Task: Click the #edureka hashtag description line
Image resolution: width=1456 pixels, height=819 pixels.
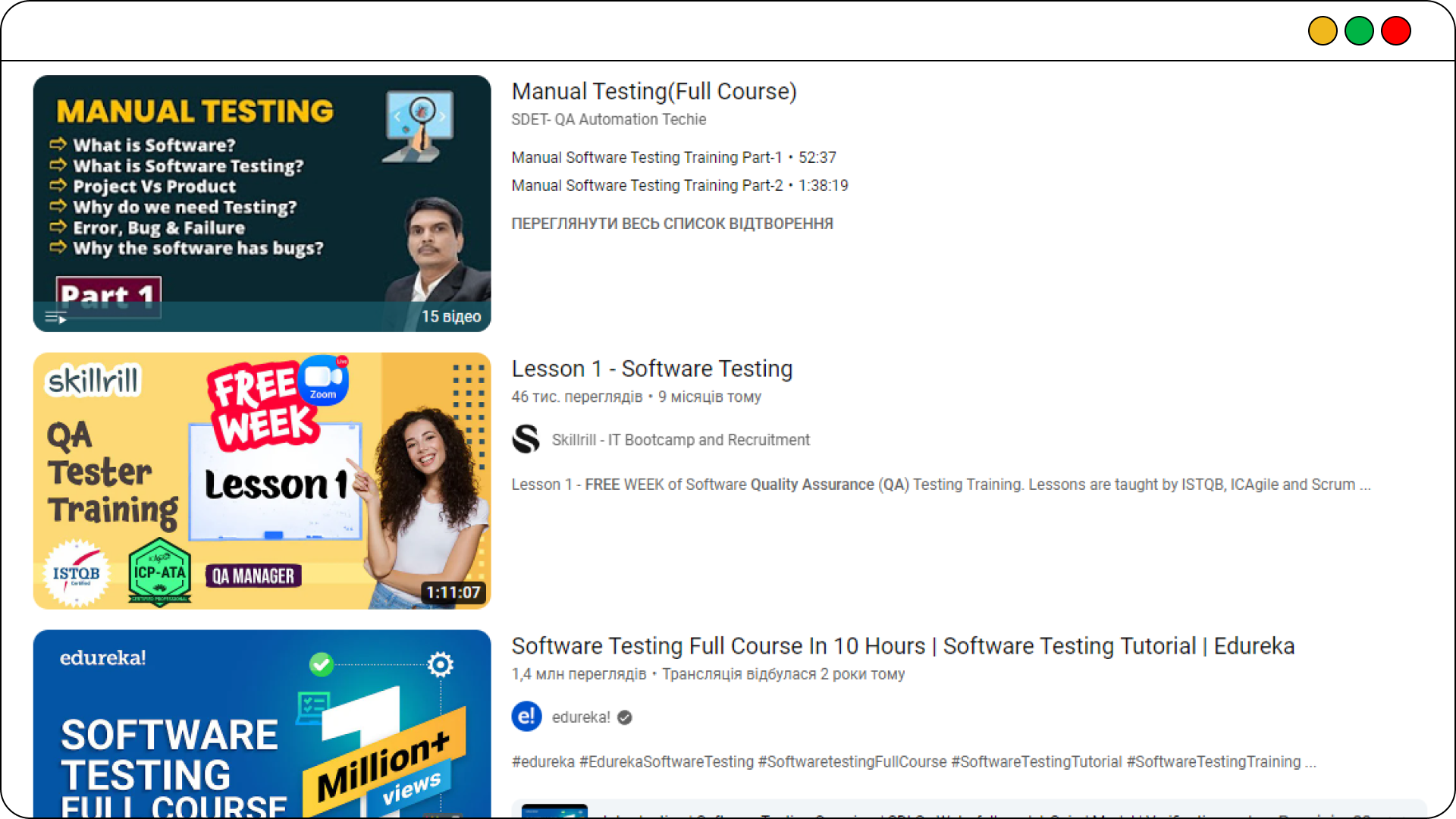Action: point(913,762)
